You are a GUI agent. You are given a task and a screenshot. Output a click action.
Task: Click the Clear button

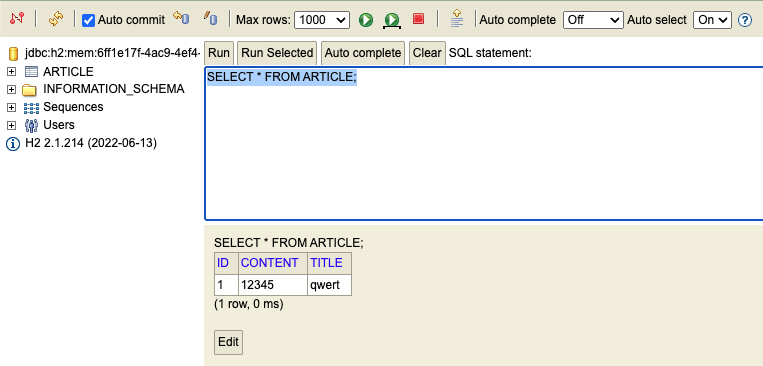(x=427, y=53)
